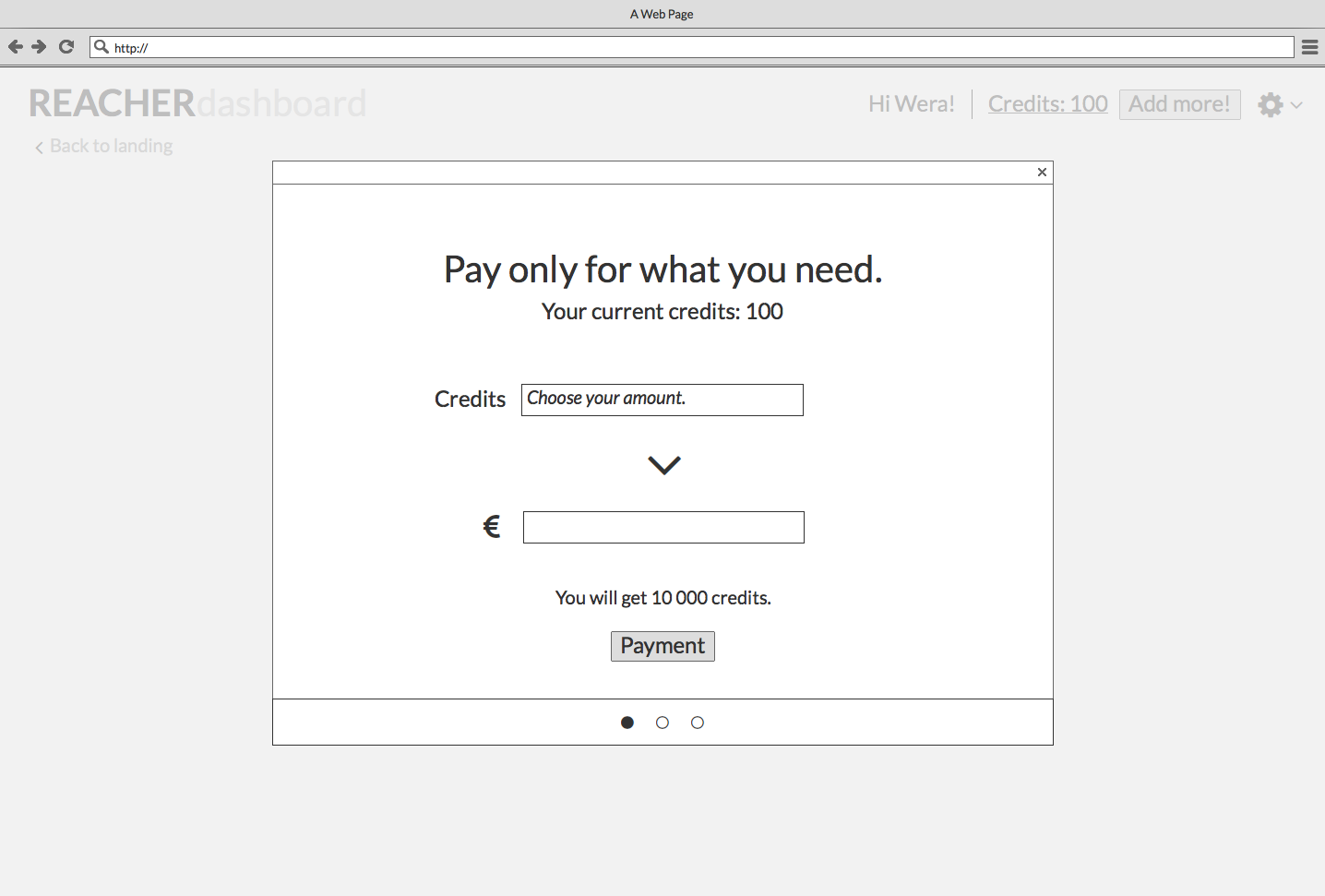Click 'Your current credits: 100' text
The width and height of the screenshot is (1325, 896).
click(662, 312)
